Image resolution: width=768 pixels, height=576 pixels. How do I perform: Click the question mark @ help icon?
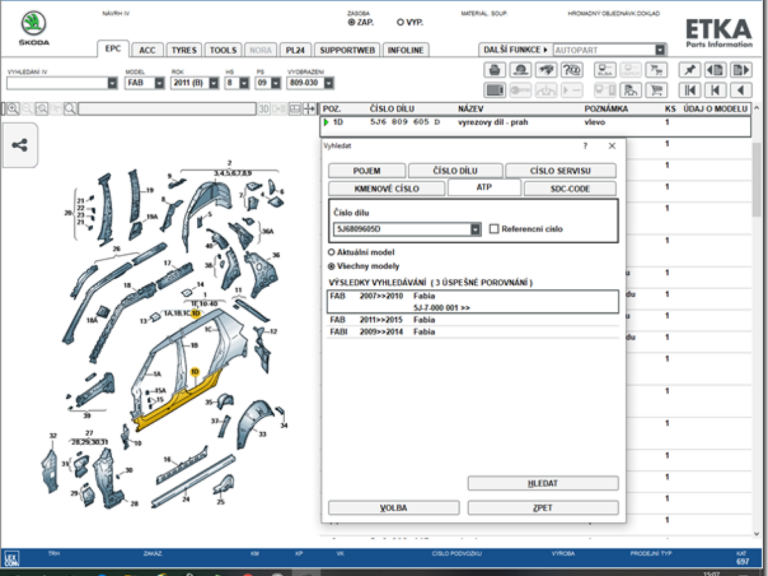(572, 70)
